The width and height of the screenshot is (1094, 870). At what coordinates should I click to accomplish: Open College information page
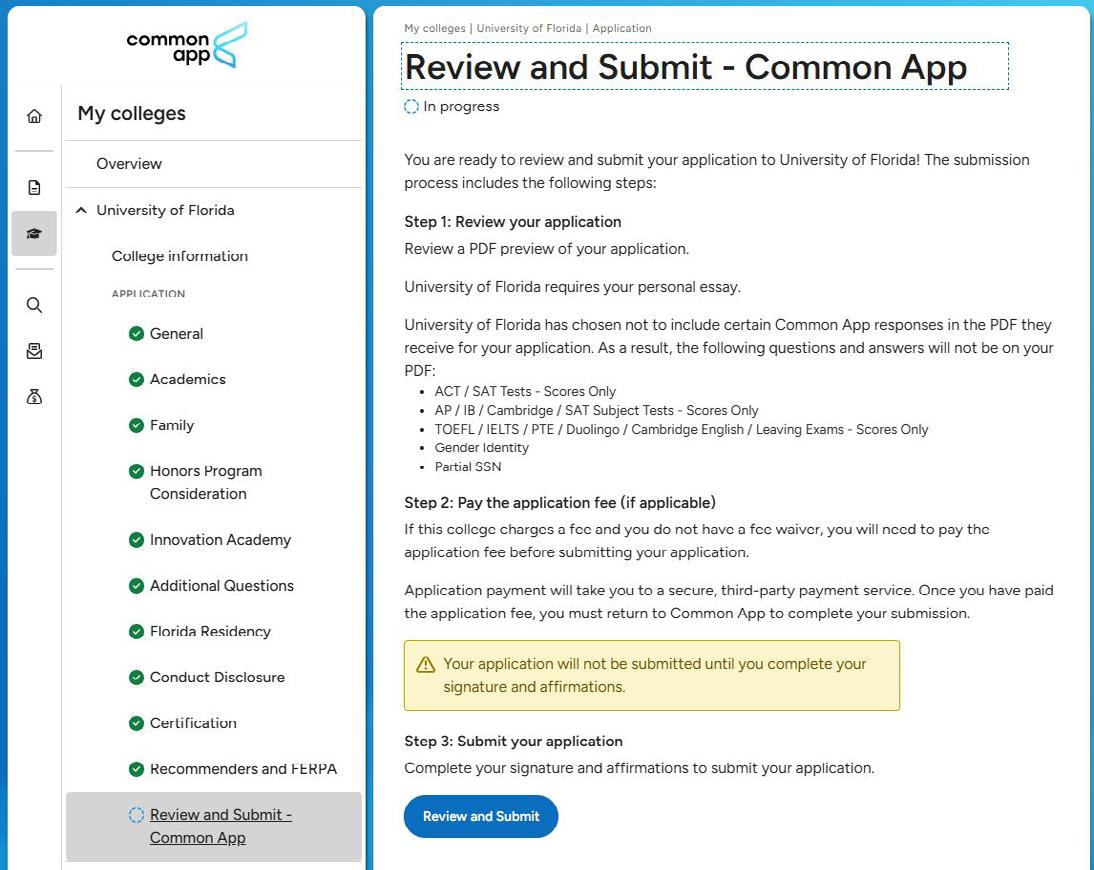click(x=180, y=256)
